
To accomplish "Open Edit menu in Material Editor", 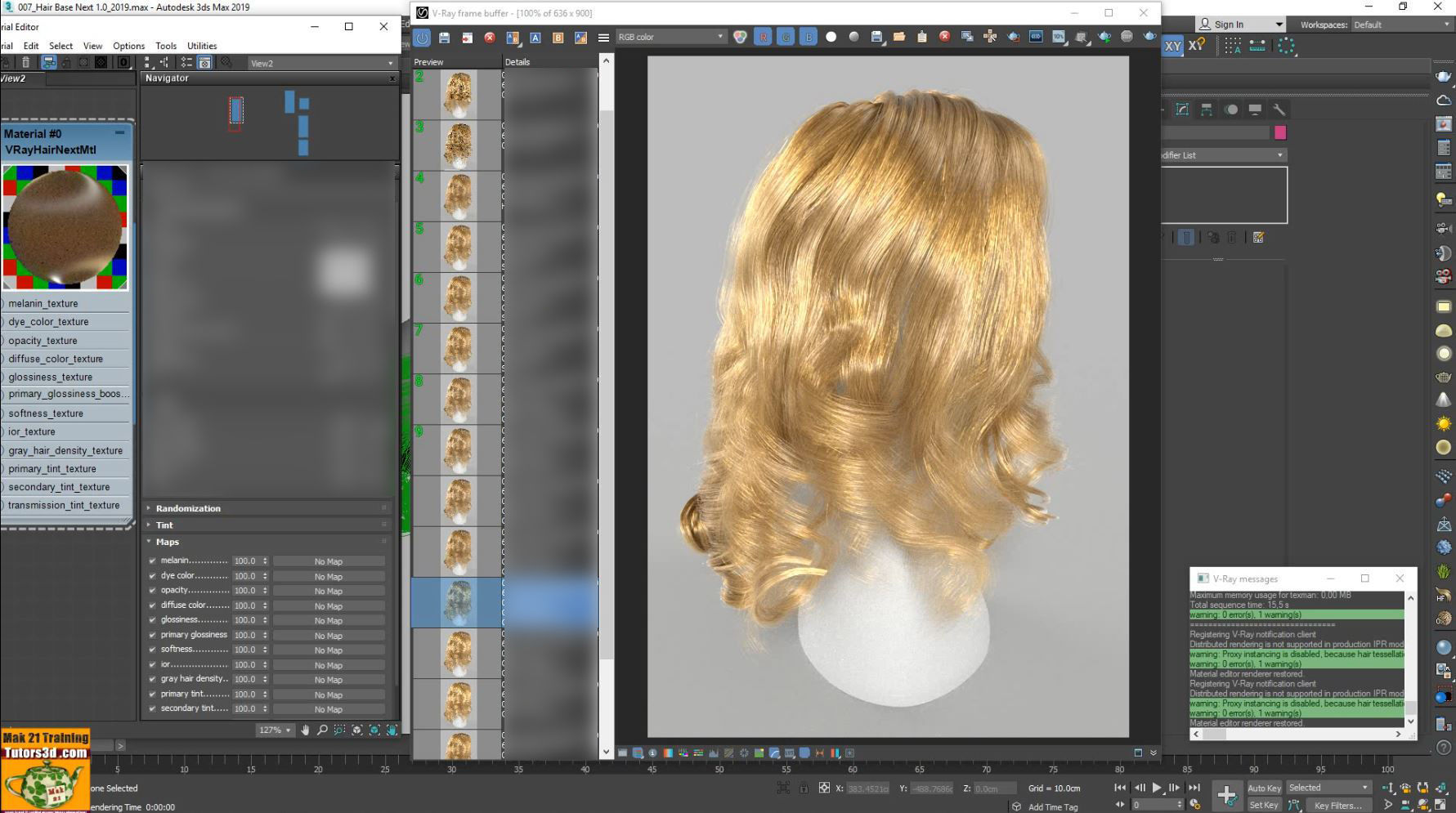I will [x=31, y=46].
